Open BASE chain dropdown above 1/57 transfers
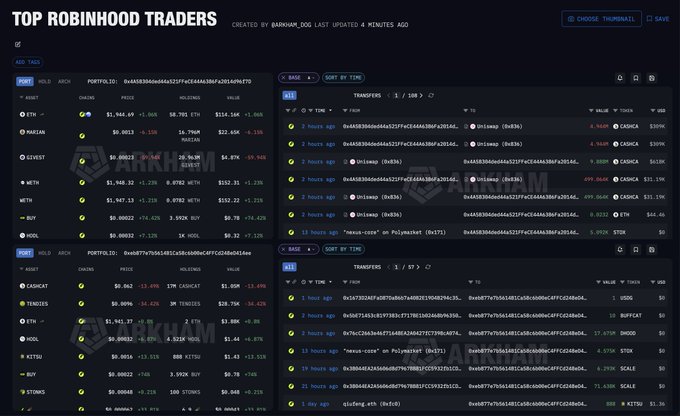This screenshot has height=416, width=680. coord(310,249)
